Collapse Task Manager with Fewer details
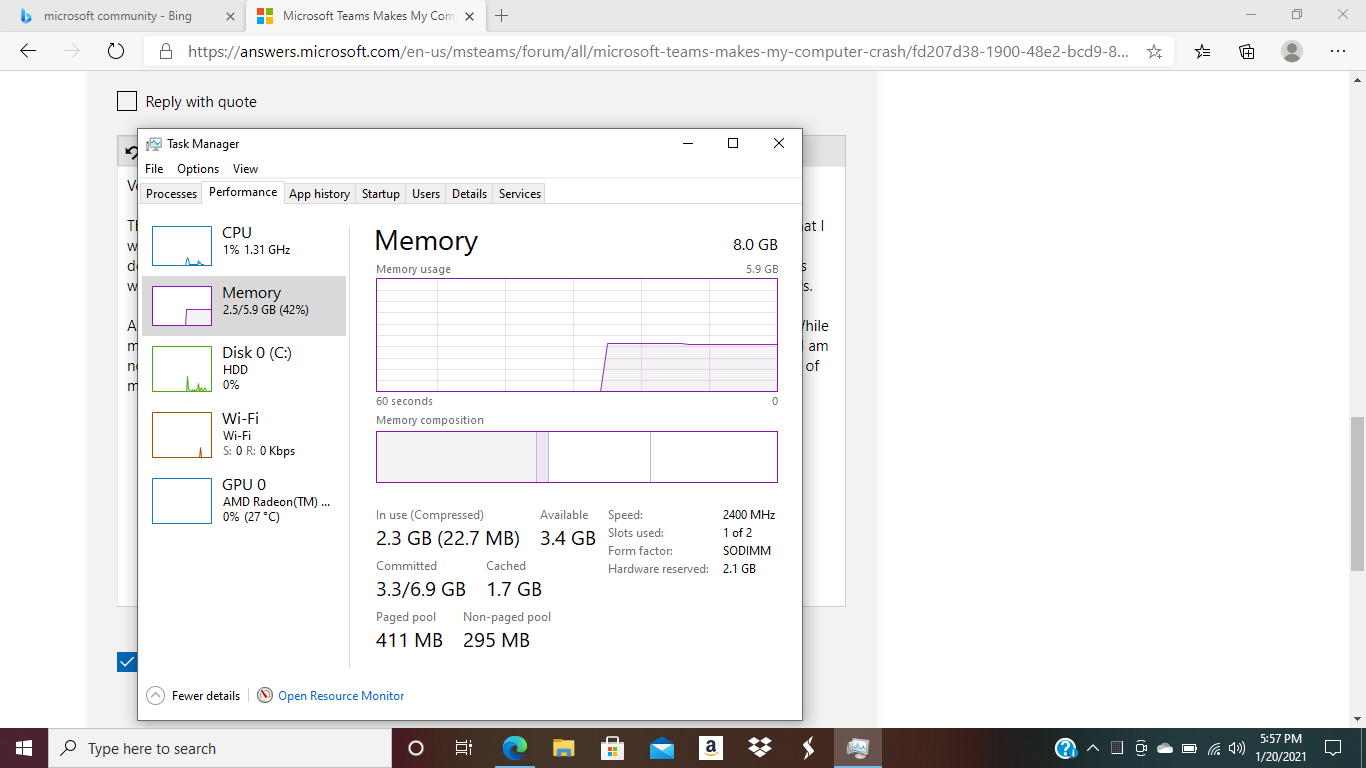This screenshot has height=768, width=1366. (x=194, y=695)
